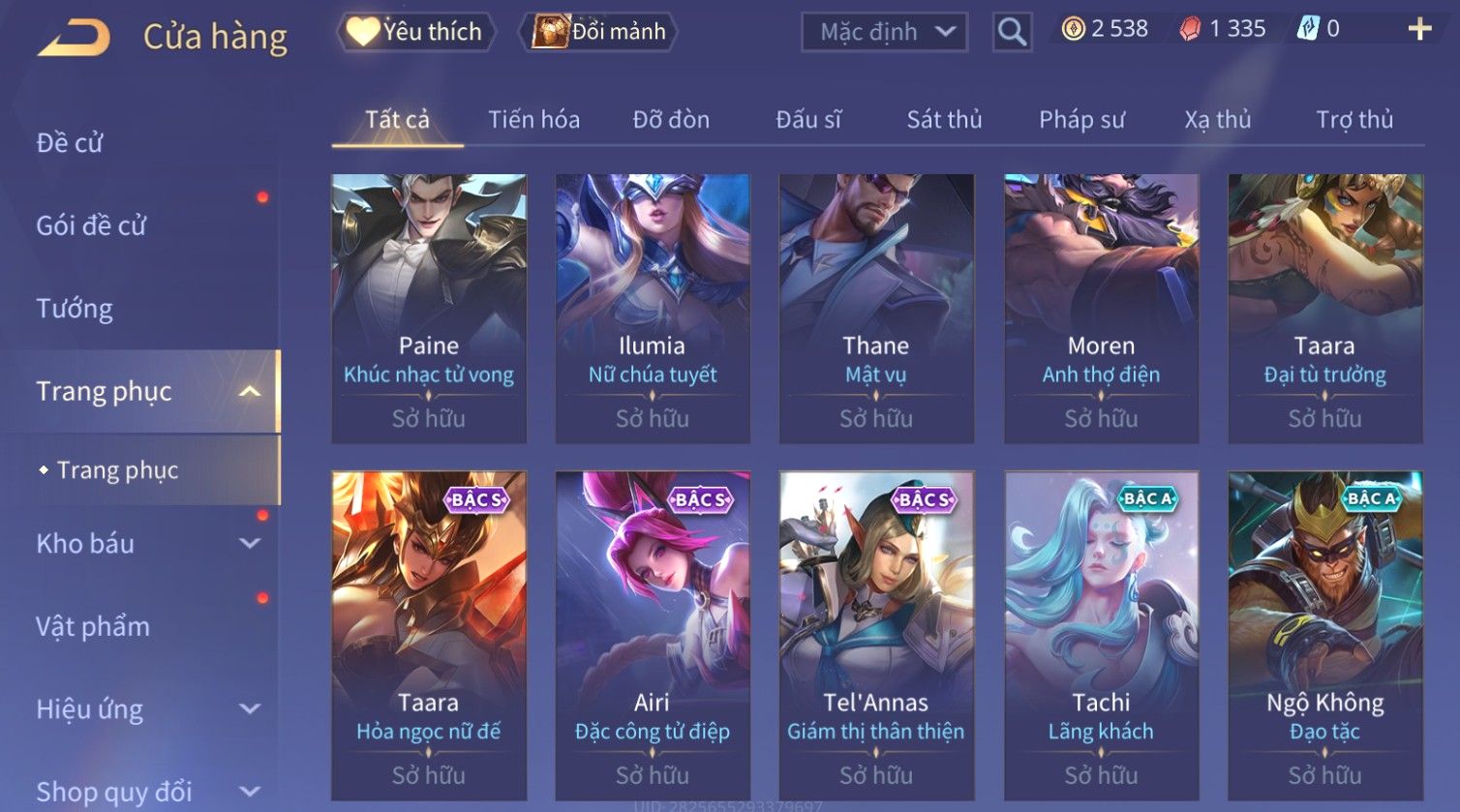Open the search magnifier icon
This screenshot has width=1460, height=812.
click(x=1012, y=32)
